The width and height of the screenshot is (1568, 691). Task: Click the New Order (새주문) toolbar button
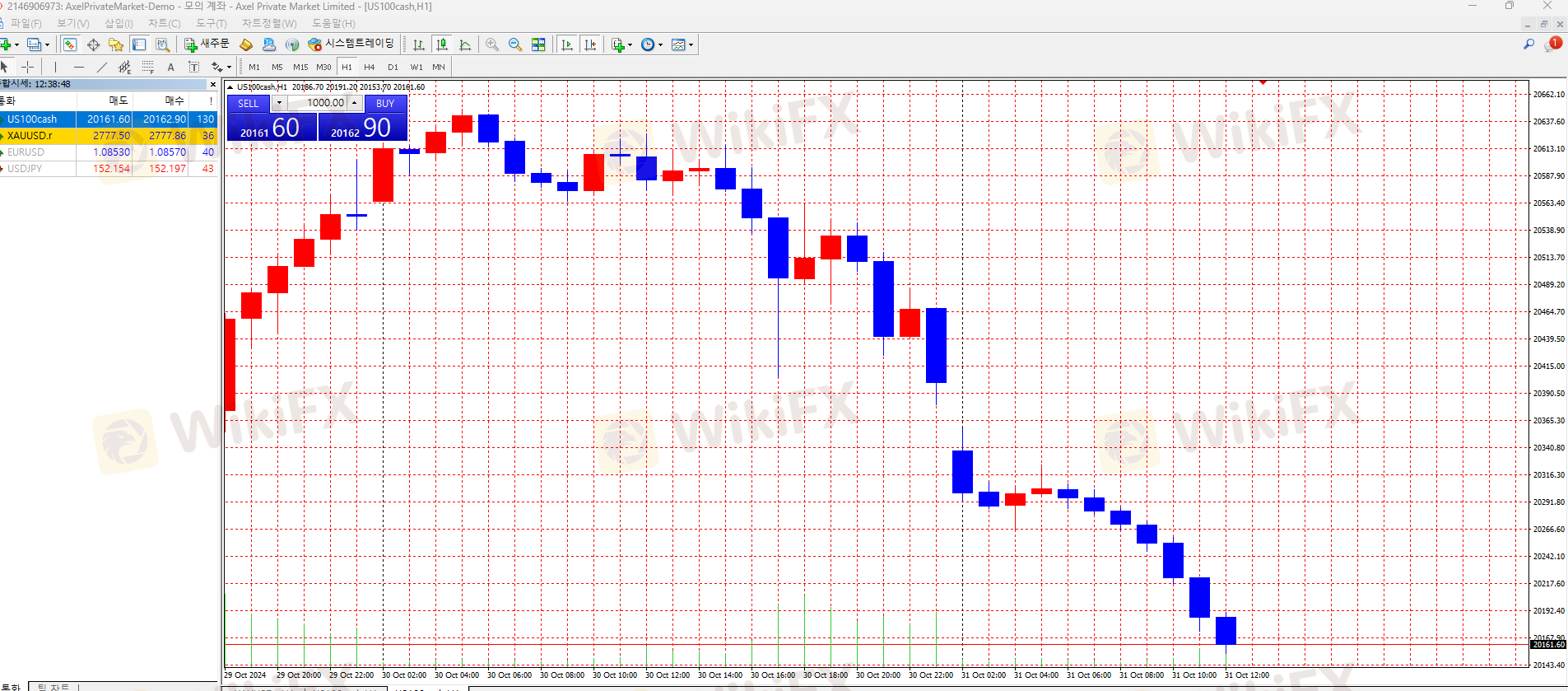(x=207, y=44)
